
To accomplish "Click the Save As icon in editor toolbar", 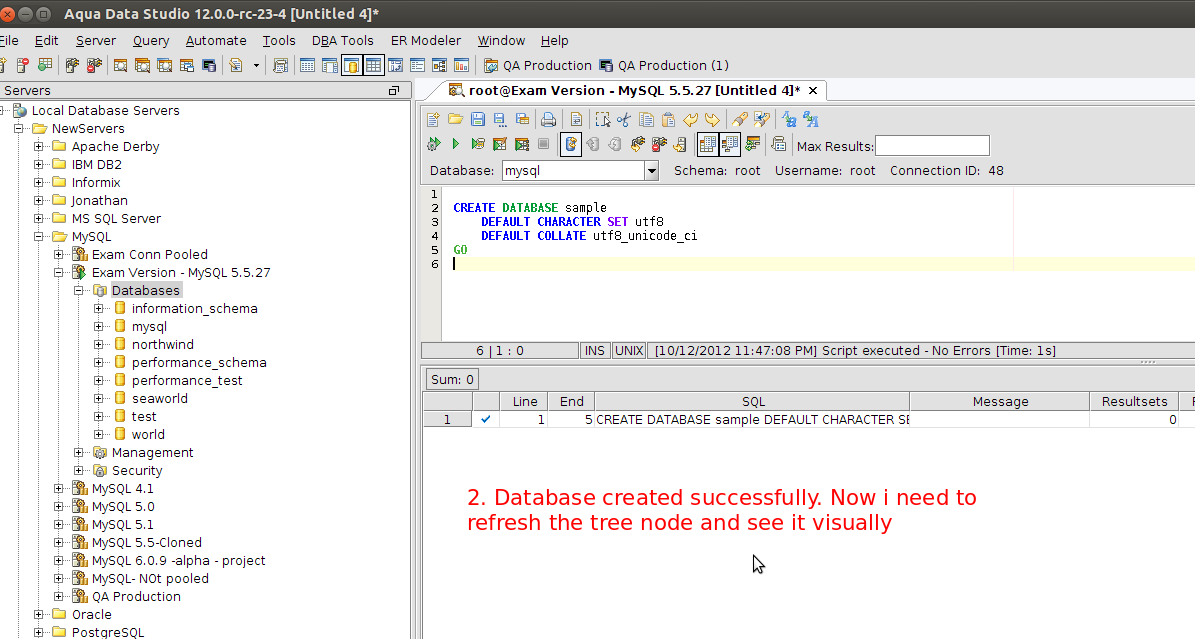I will point(500,120).
